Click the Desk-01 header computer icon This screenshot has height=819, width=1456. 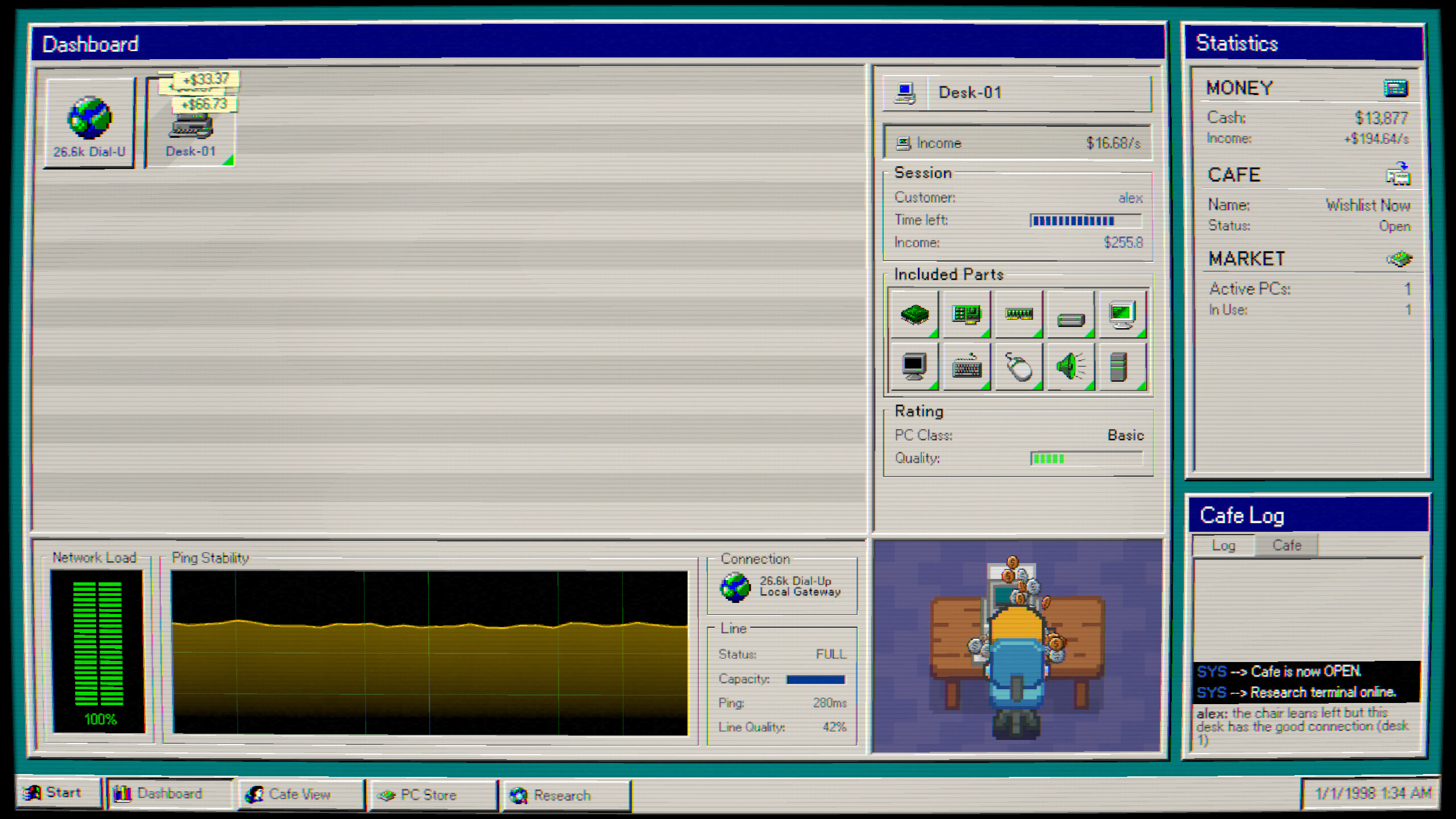(x=905, y=93)
